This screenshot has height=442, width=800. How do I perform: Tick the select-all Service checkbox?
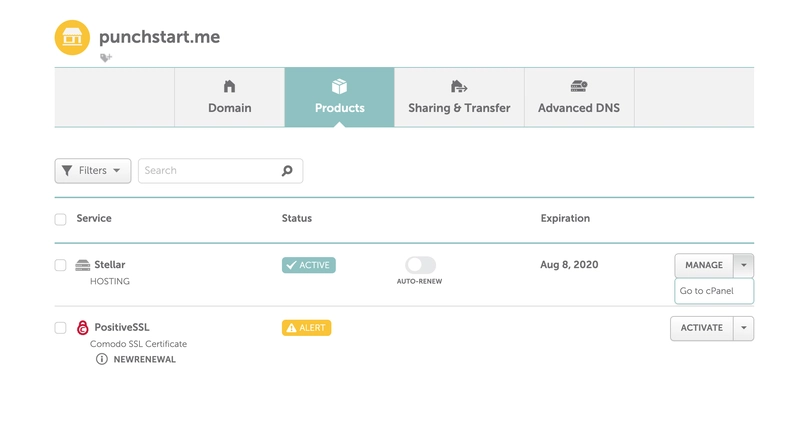(x=61, y=219)
